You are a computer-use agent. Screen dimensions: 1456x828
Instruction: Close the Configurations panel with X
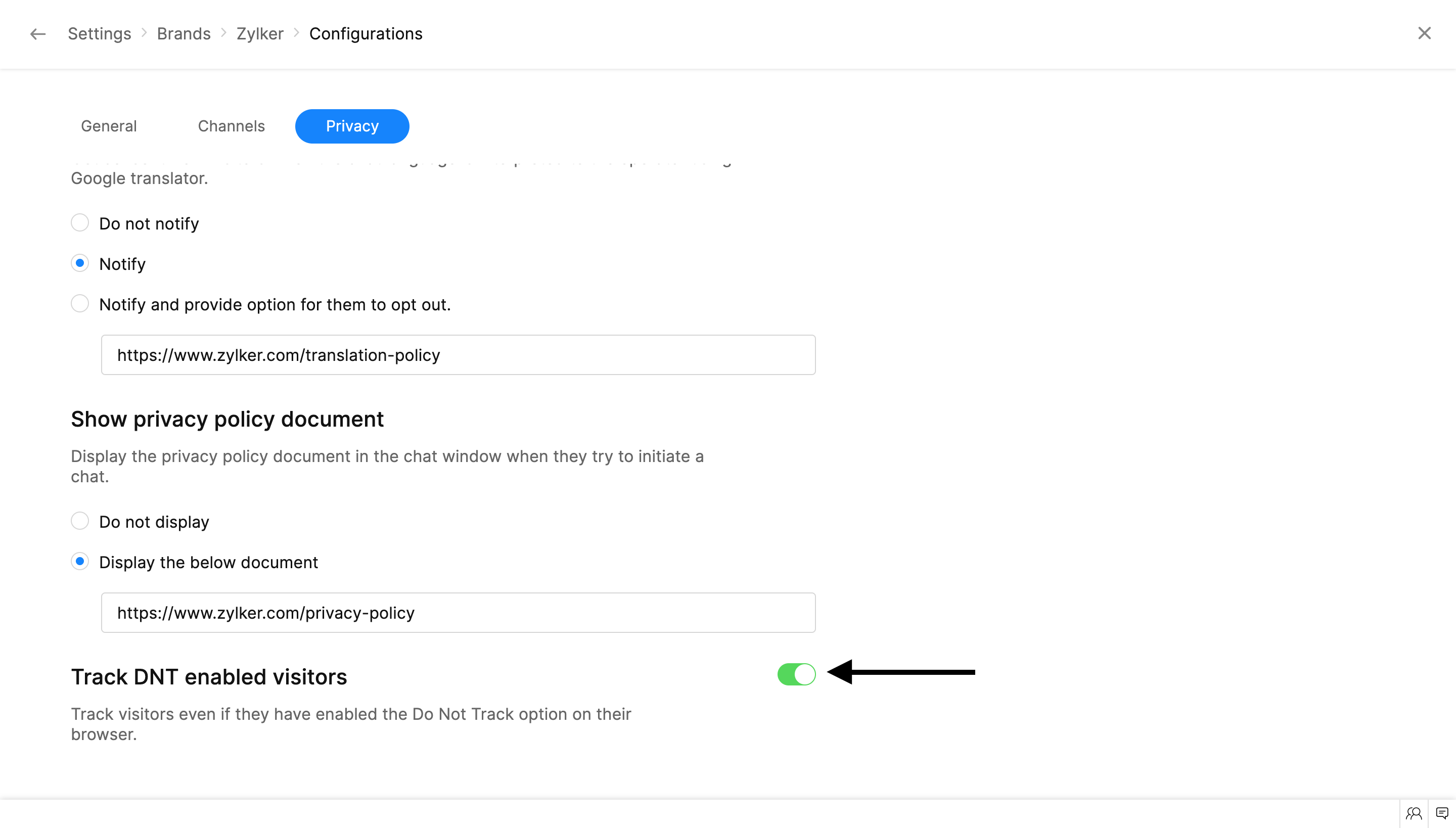pos(1424,33)
